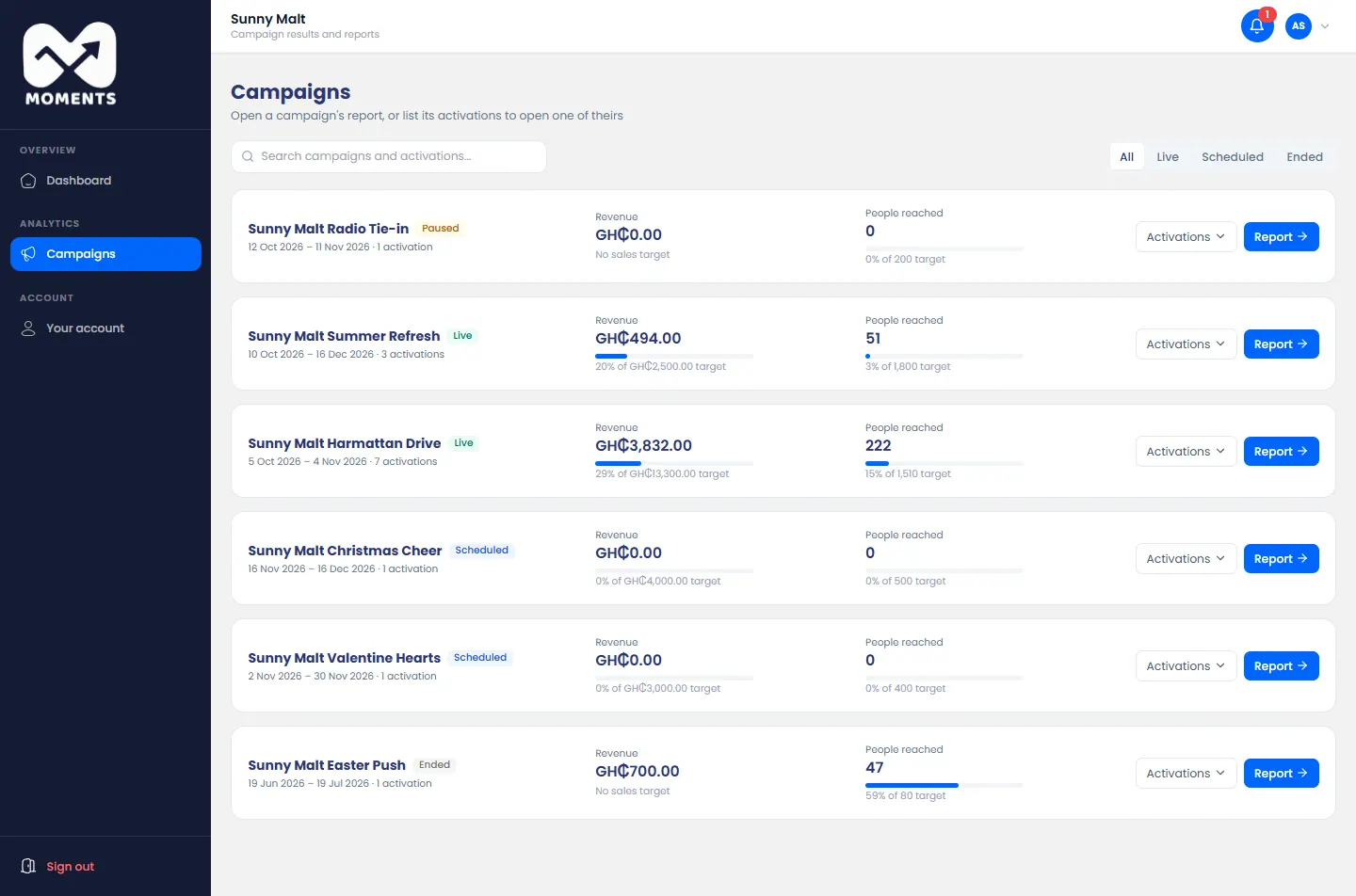Viewport: 1356px width, 896px height.
Task: Click Harmattan Drive revenue progress bar
Action: [x=674, y=463]
